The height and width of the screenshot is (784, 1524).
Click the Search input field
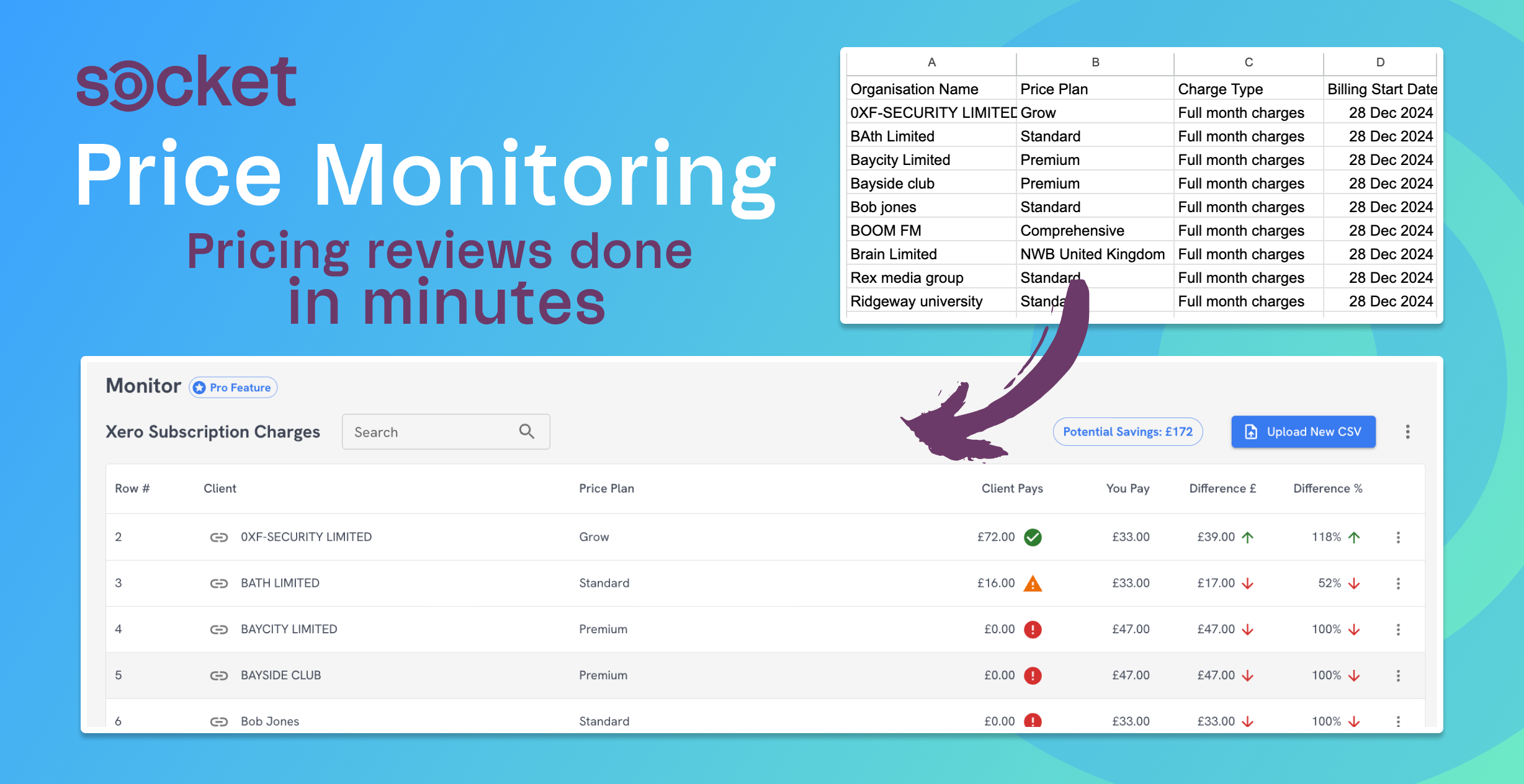coord(446,432)
